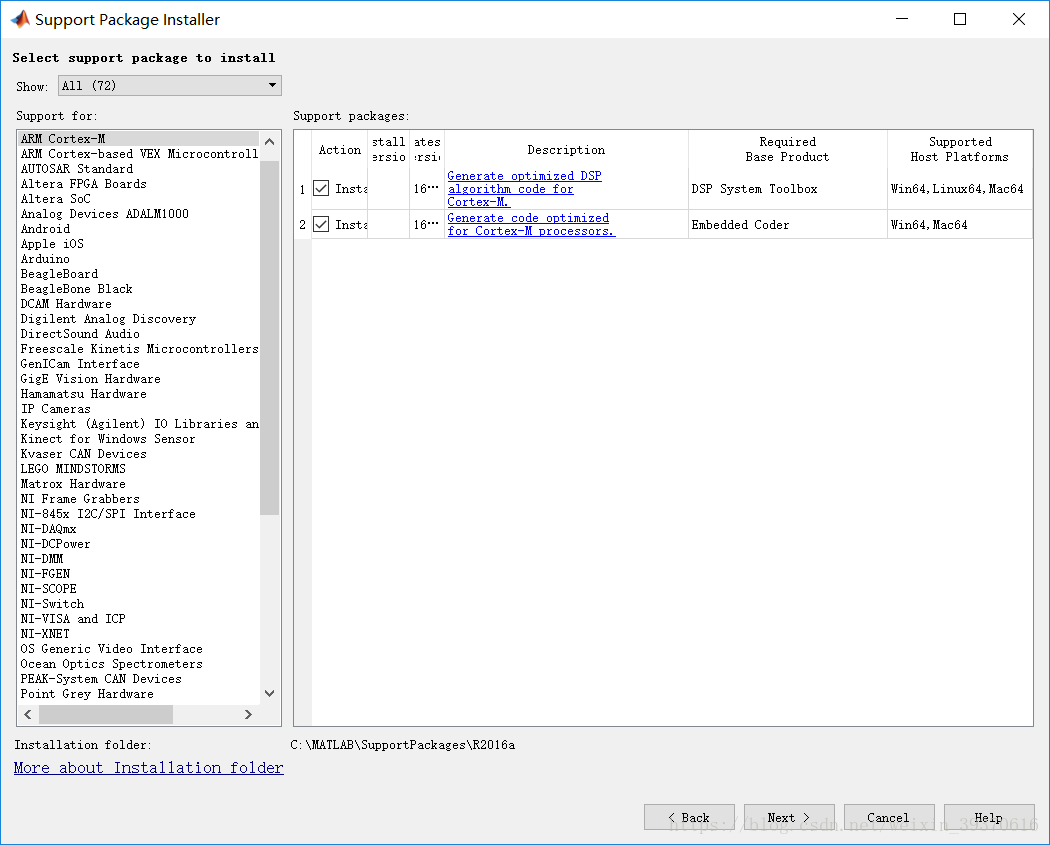
Task: Select IP Cameras entry
Action: point(139,408)
